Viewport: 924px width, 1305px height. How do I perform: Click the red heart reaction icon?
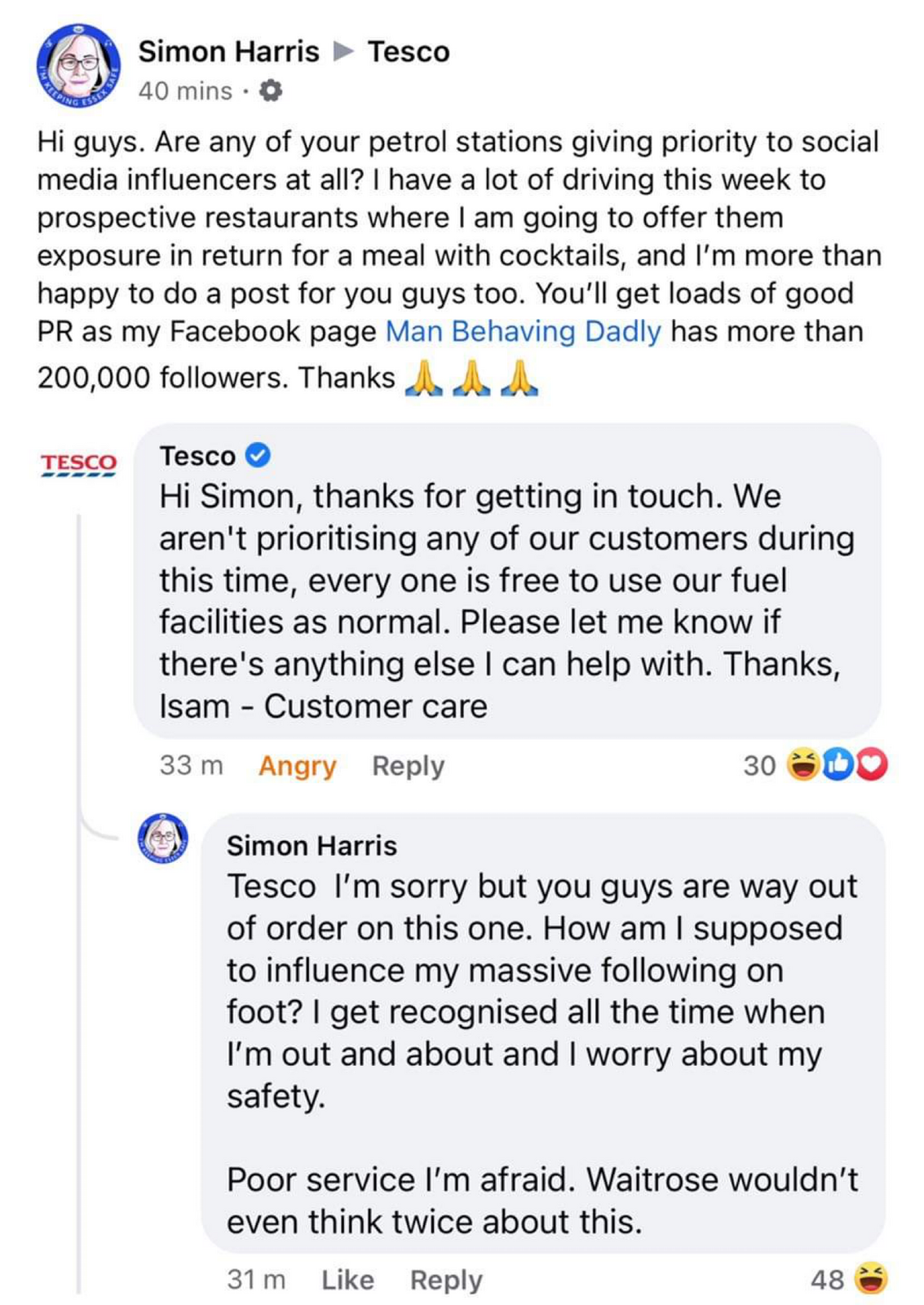[873, 765]
